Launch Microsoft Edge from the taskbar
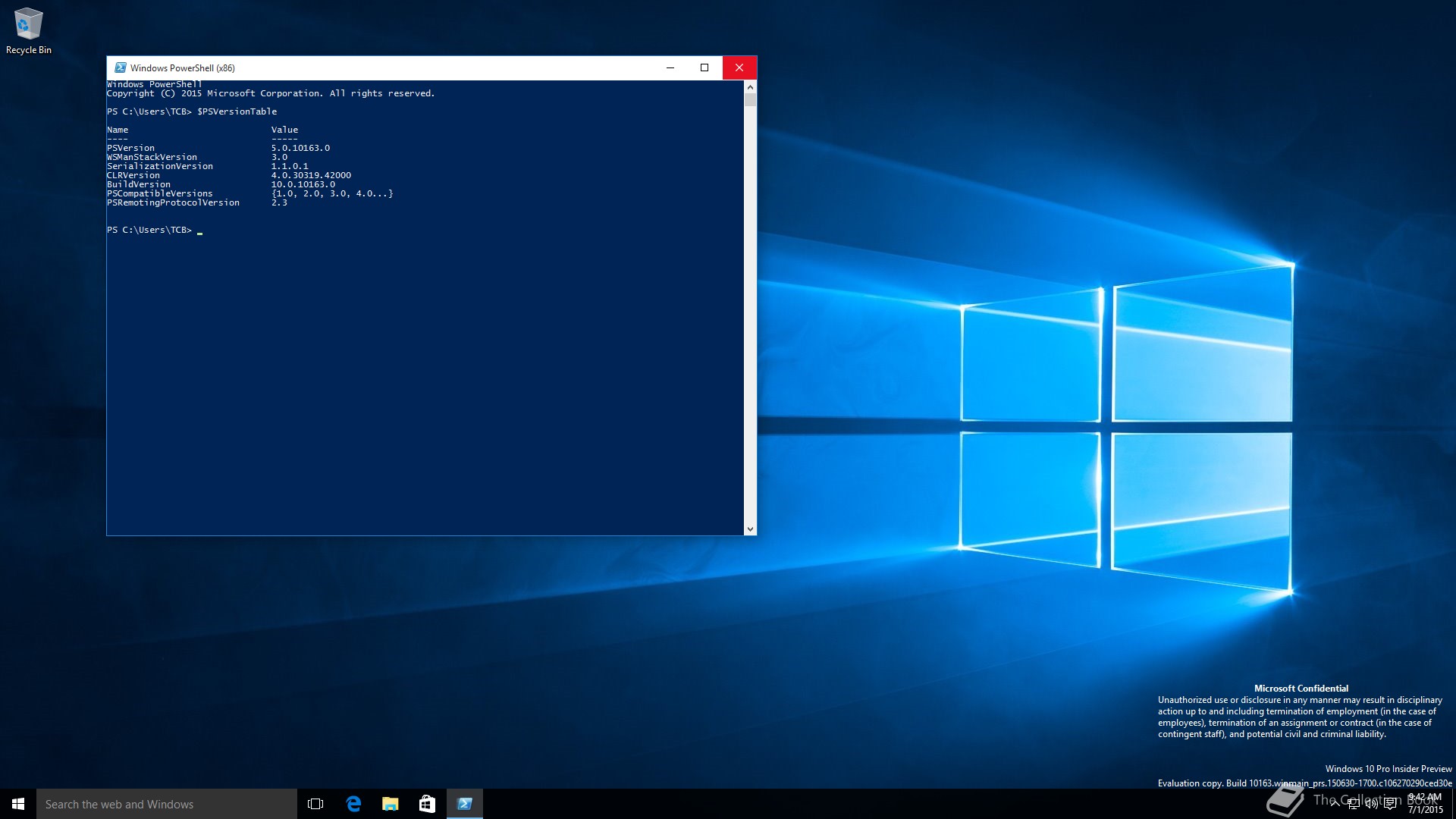This screenshot has width=1456, height=819. [x=353, y=804]
